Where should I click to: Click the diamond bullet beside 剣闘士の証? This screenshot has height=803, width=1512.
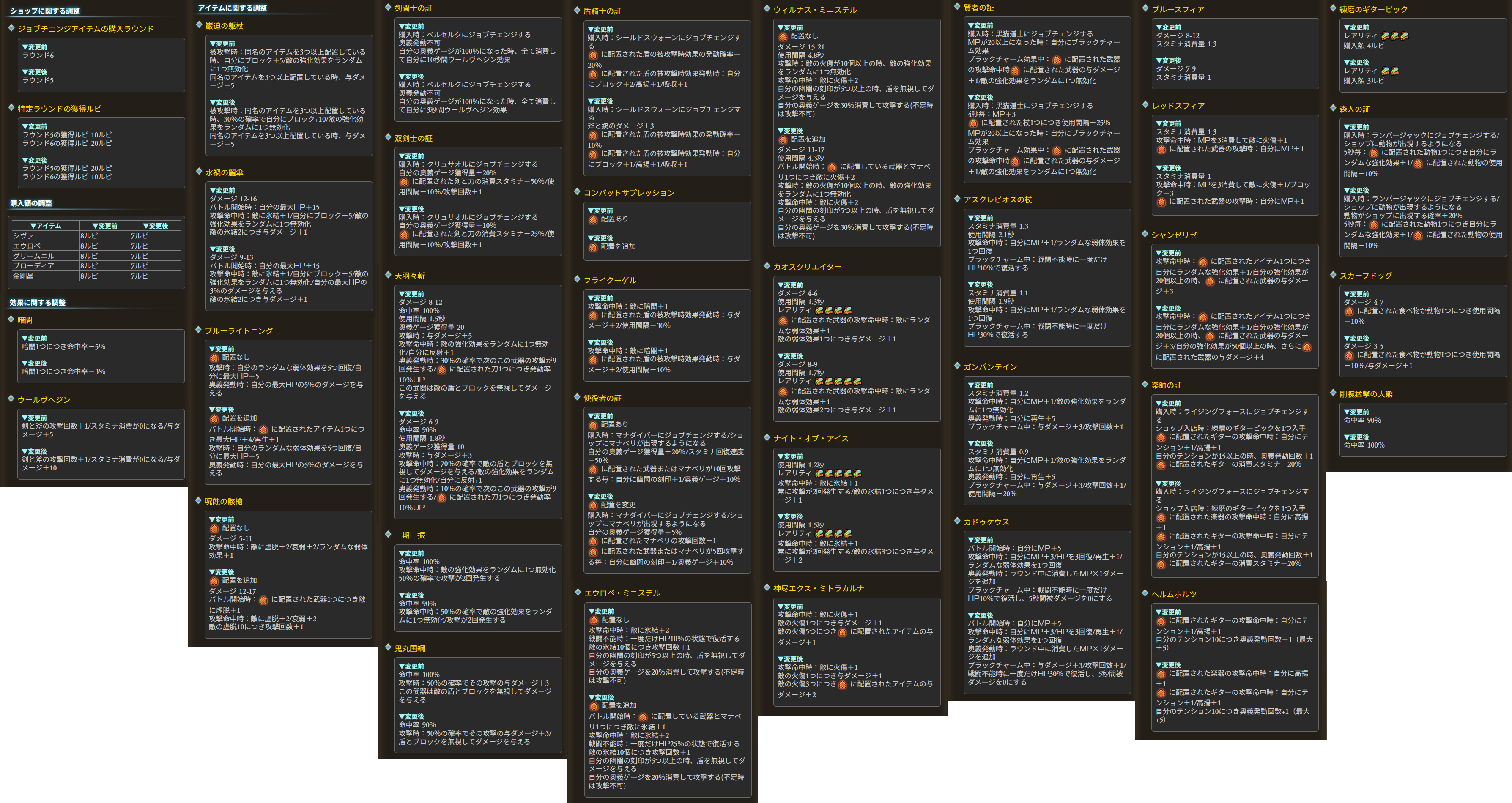pyautogui.click(x=388, y=8)
